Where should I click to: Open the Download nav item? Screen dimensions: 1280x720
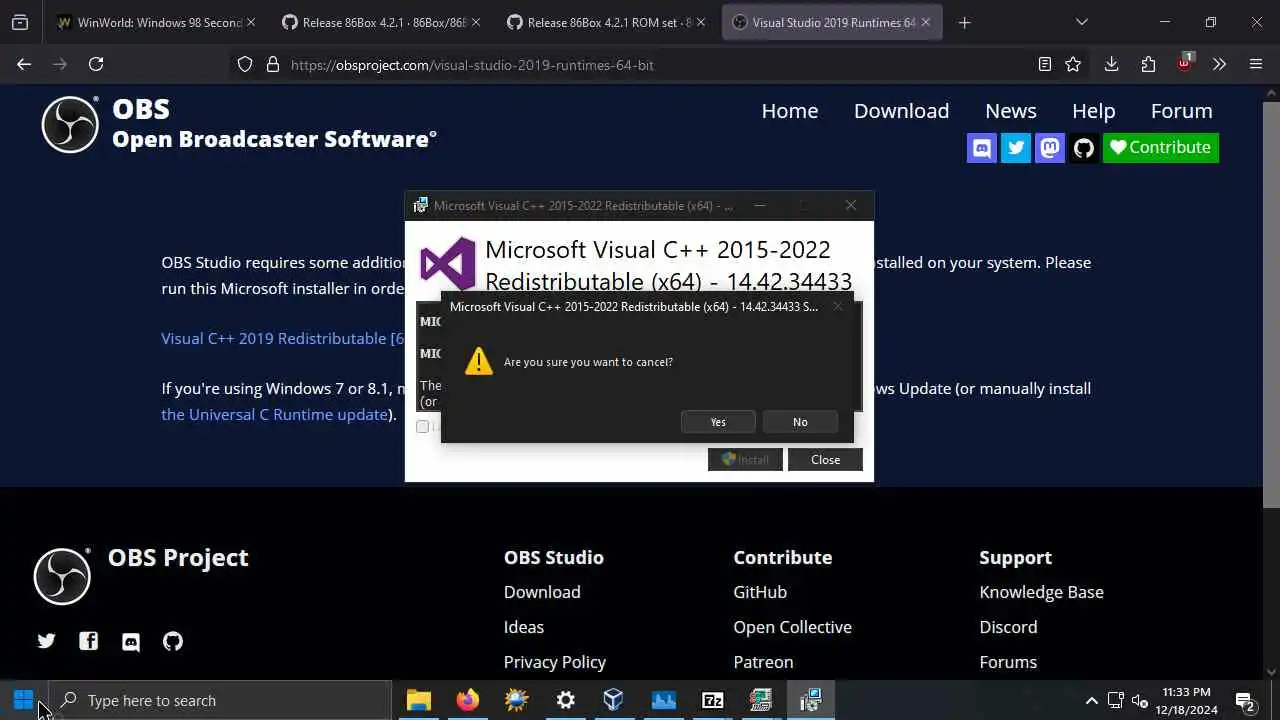(x=901, y=111)
